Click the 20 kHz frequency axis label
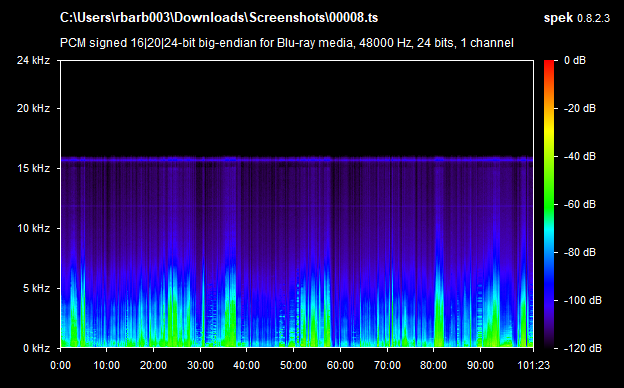The image size is (624, 388). (x=33, y=108)
